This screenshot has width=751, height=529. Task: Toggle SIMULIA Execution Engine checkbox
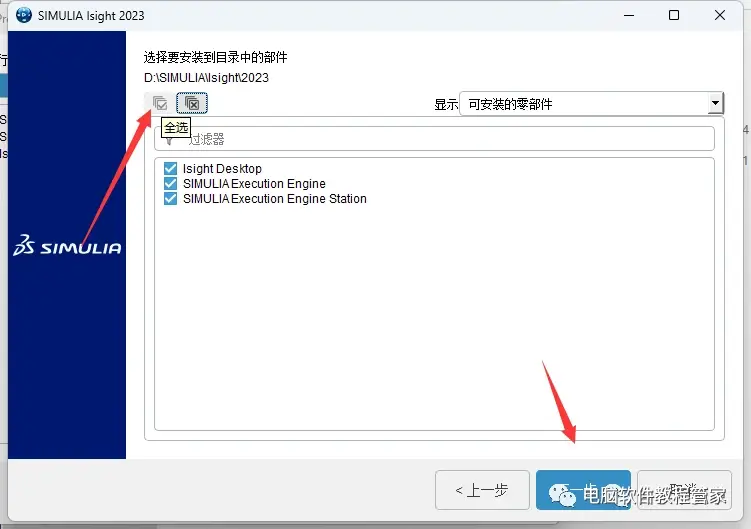tap(170, 184)
